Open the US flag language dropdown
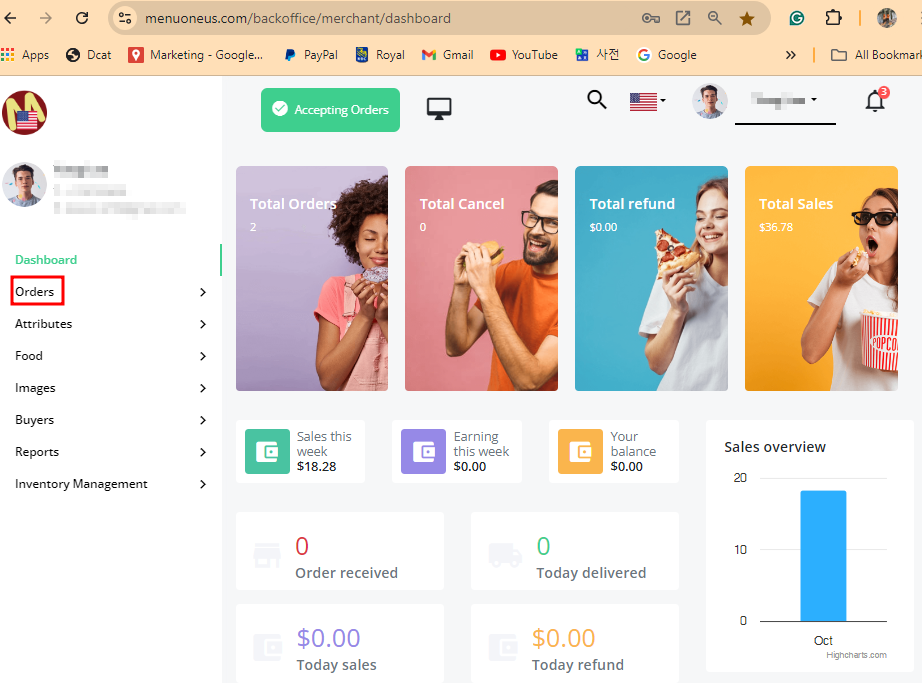 tap(648, 101)
